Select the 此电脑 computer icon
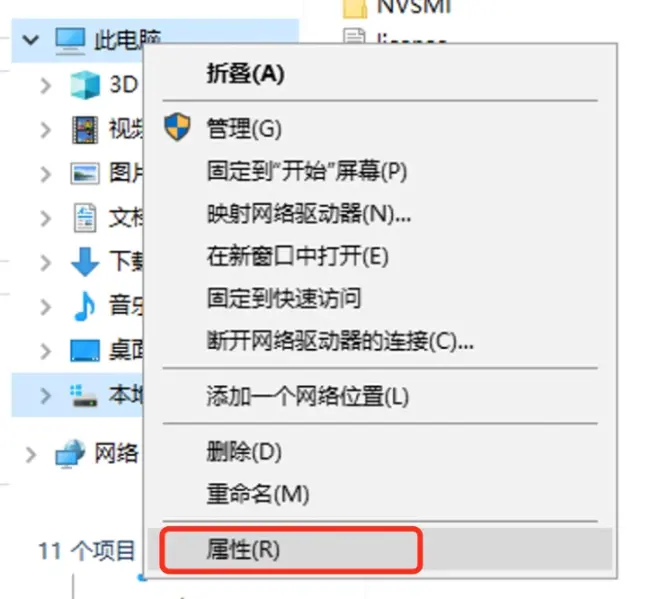 [70, 41]
